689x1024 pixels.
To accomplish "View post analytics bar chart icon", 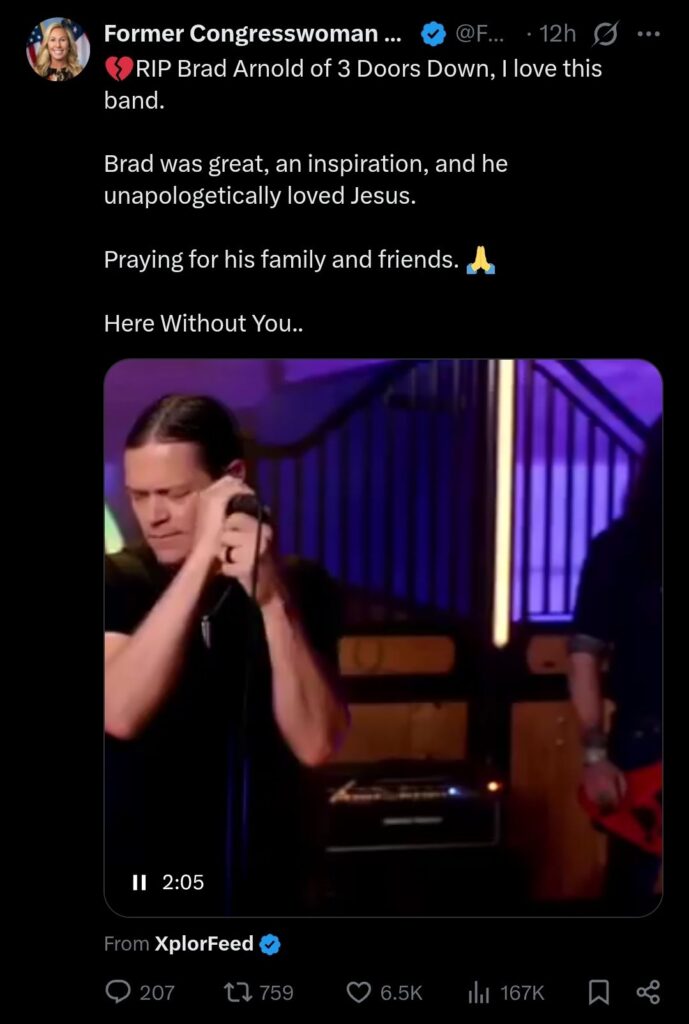I will point(480,993).
